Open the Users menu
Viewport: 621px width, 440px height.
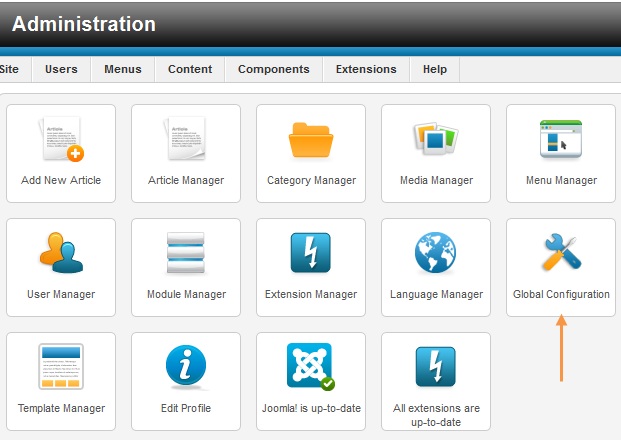point(62,69)
